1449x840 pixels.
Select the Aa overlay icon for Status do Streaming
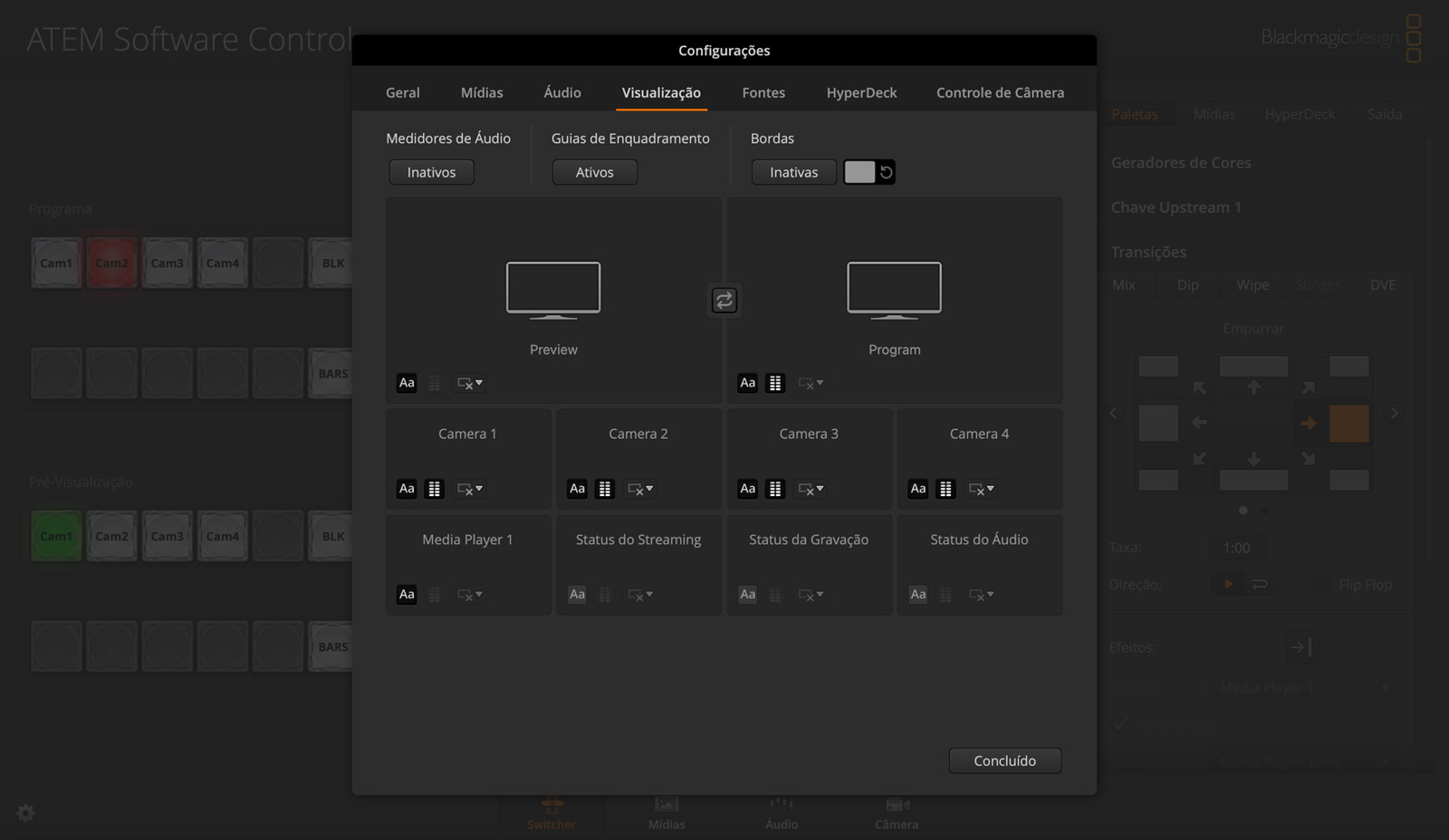(577, 595)
